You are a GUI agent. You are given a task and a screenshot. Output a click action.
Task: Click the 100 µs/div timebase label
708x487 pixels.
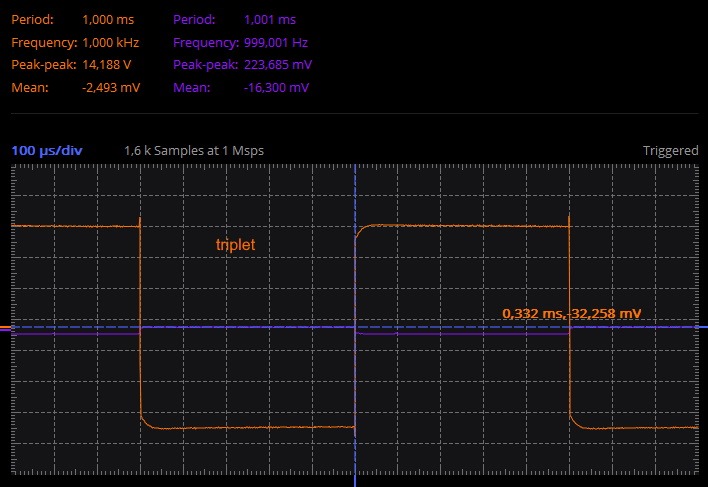[47, 151]
